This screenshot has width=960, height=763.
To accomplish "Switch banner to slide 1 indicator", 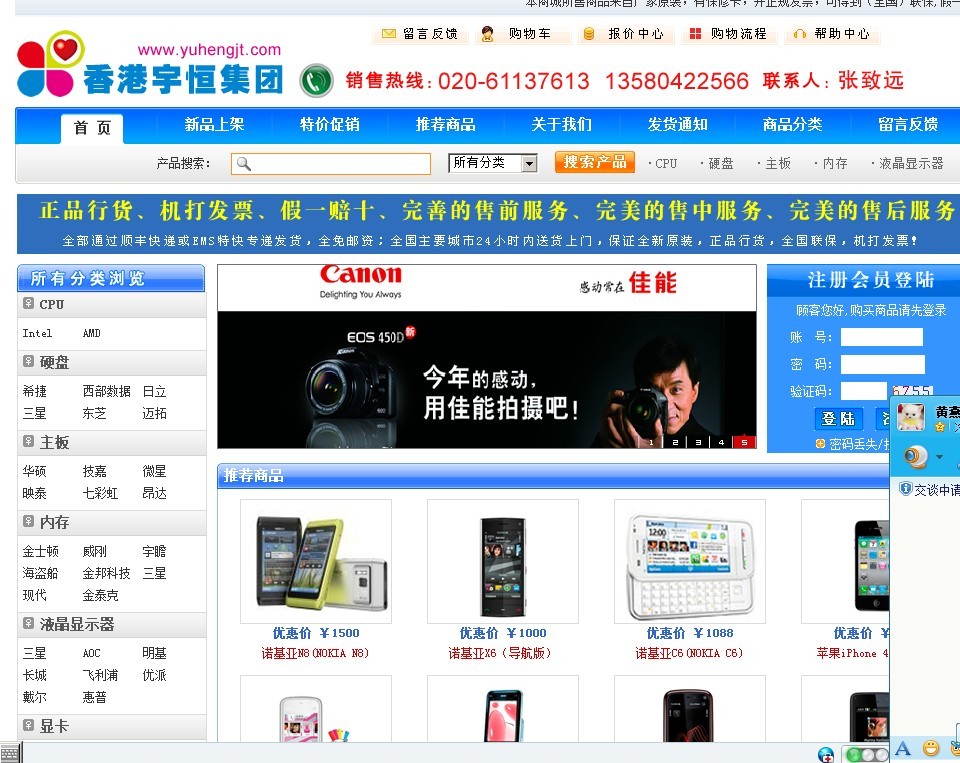I will click(651, 442).
